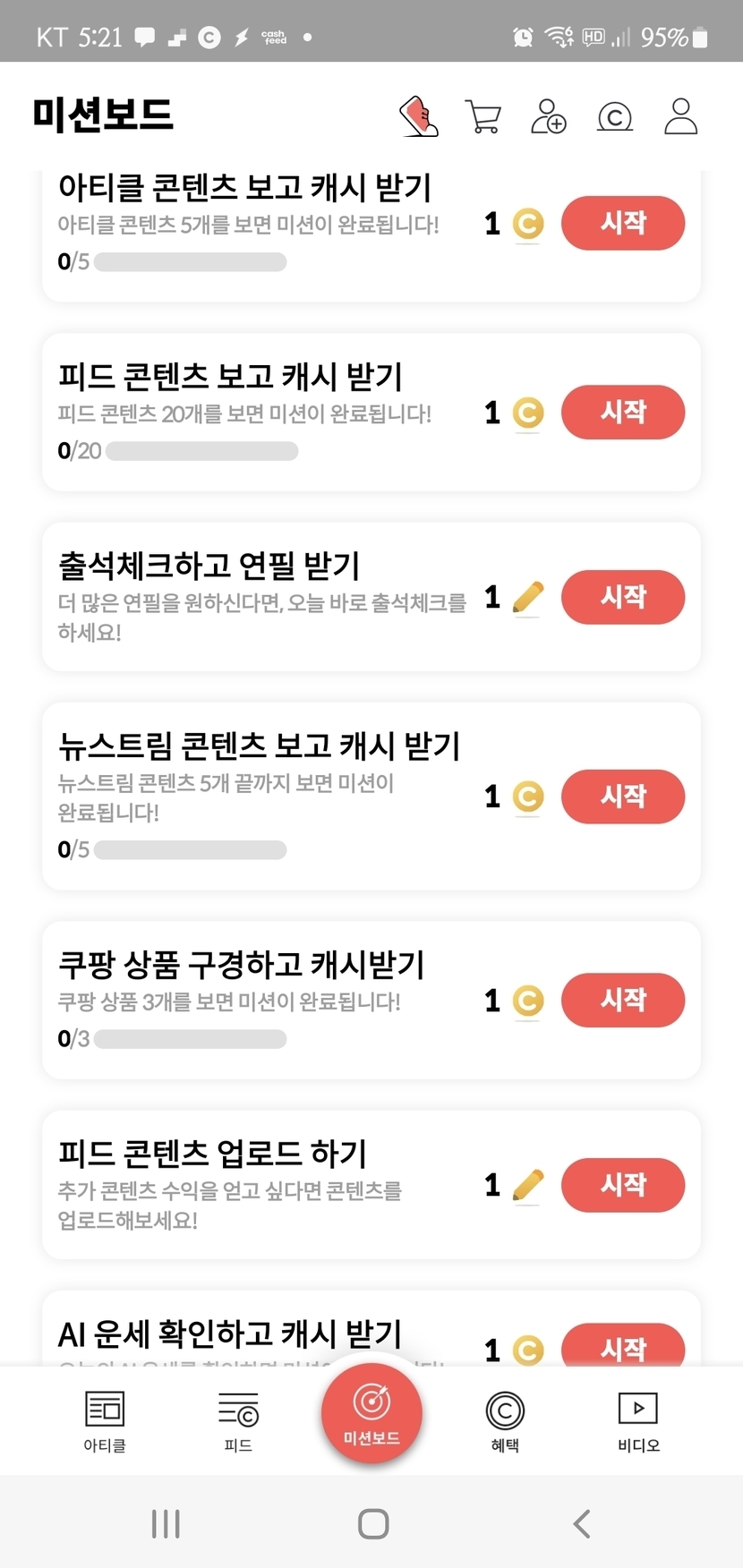Click the 0/20 feed progress bar
Screen dimensions: 743x1568
[x=201, y=451]
